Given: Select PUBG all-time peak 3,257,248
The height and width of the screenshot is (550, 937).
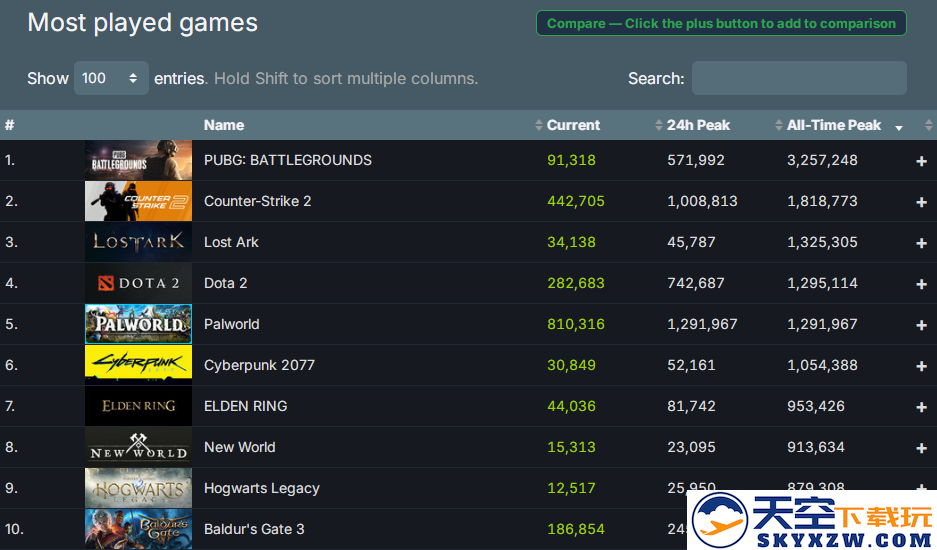Looking at the screenshot, I should point(822,160).
